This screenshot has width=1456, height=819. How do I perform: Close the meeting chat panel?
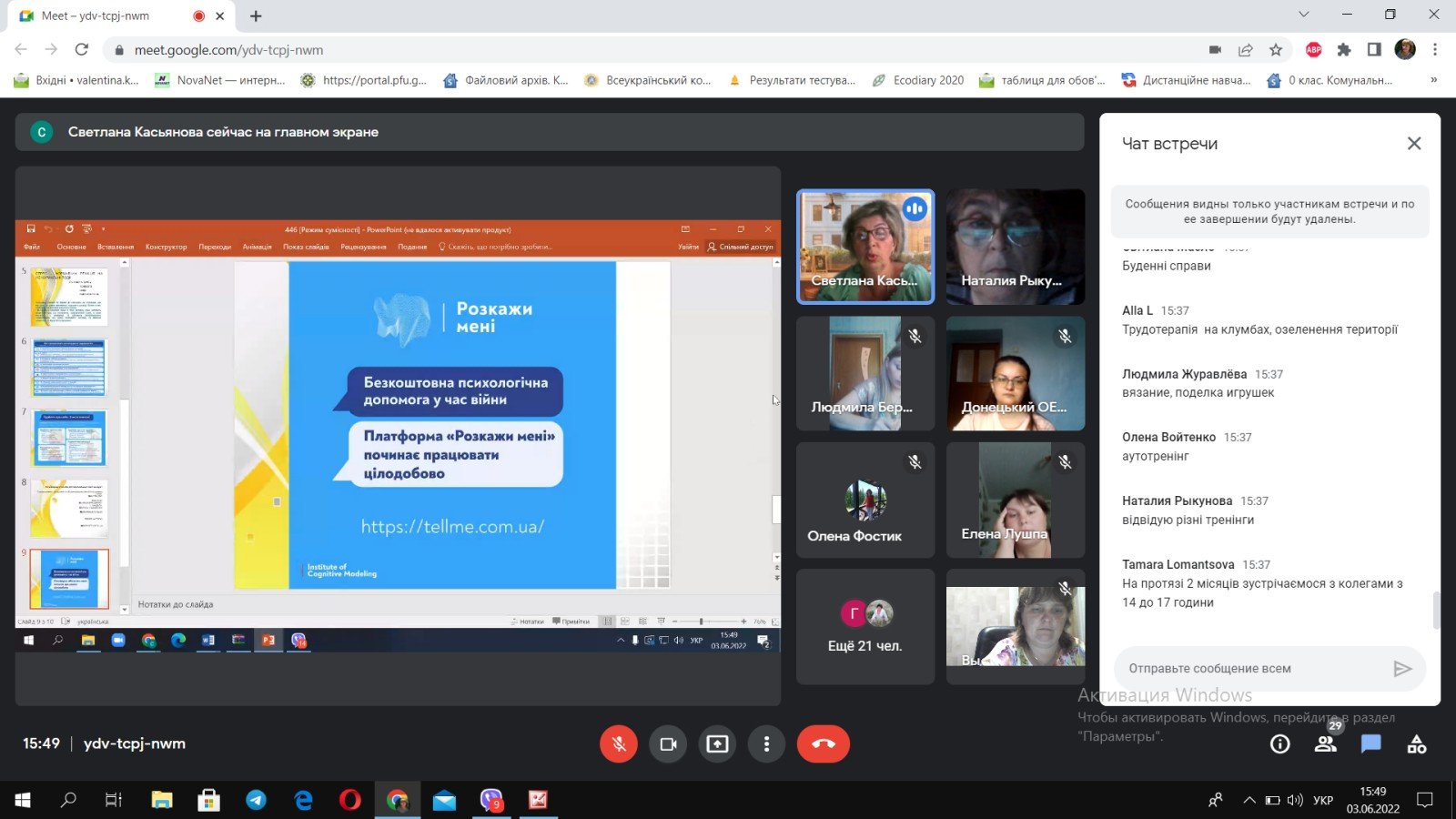(x=1414, y=144)
